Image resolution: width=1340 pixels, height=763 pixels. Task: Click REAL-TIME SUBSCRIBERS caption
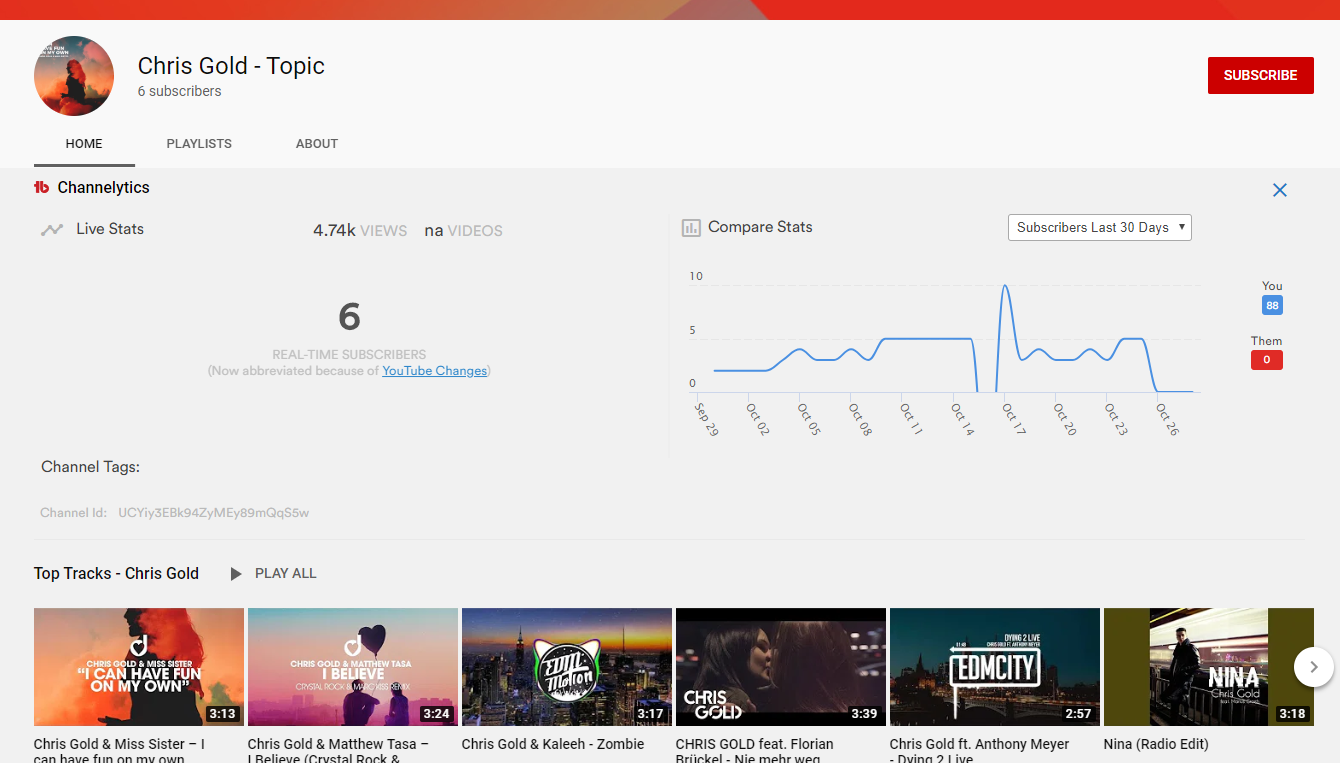point(349,355)
